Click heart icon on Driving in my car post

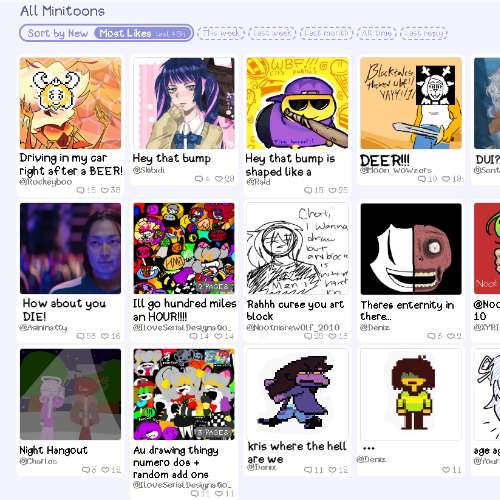pyautogui.click(x=105, y=190)
